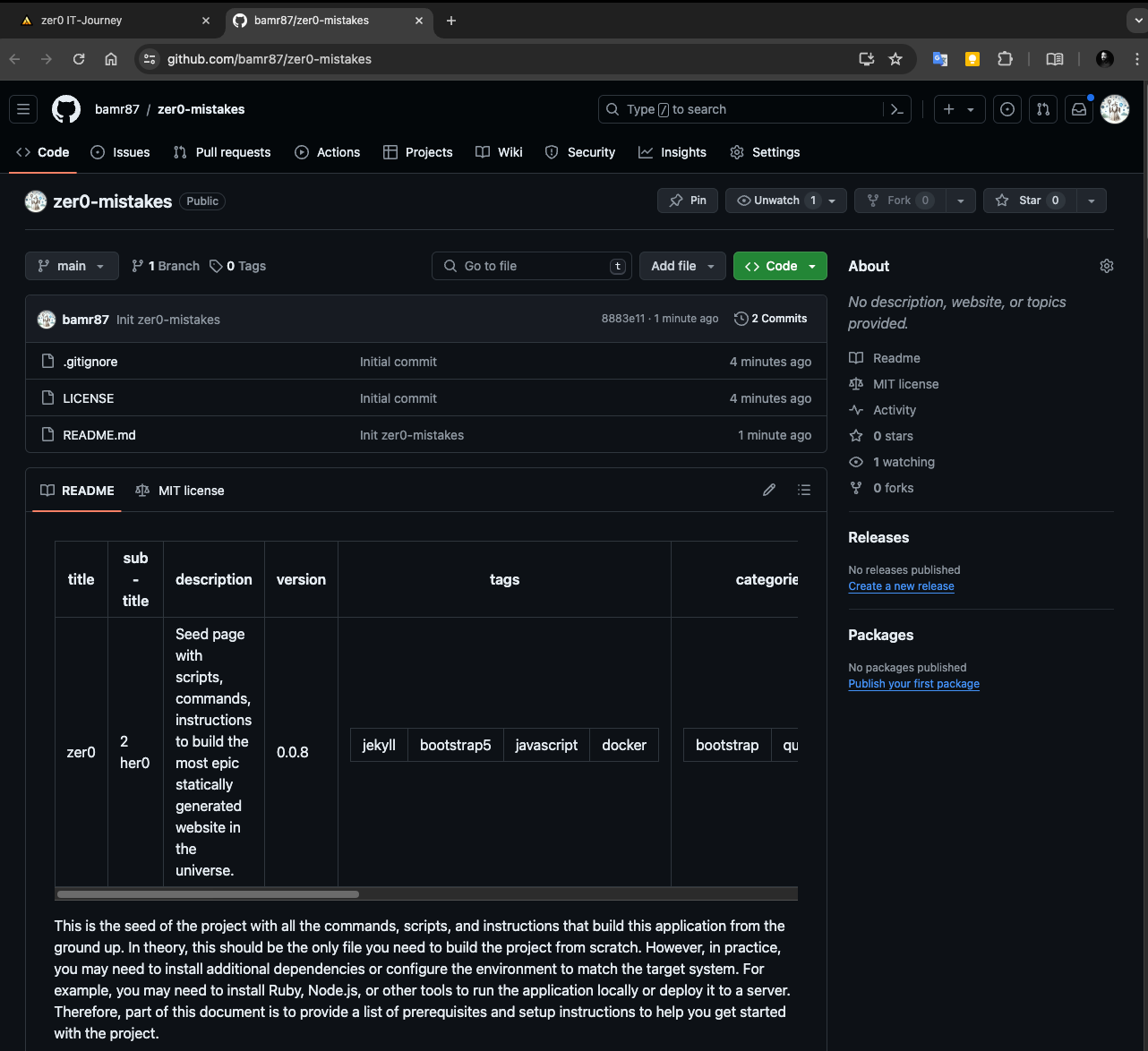1148x1051 pixels.
Task: Open your profile avatar menu
Action: [x=1115, y=109]
